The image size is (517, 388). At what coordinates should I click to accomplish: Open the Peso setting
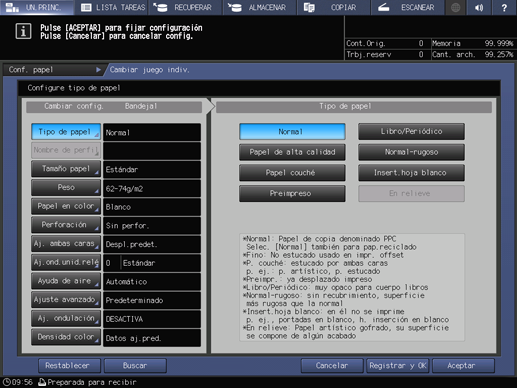pos(66,187)
